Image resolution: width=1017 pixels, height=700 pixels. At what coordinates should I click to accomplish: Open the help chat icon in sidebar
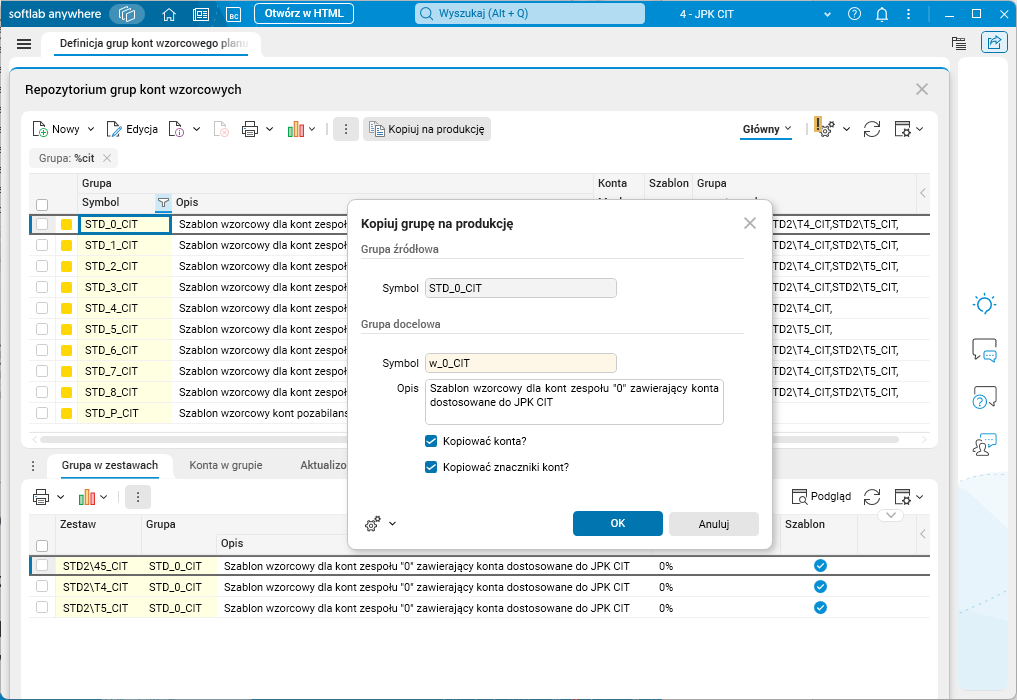[x=984, y=397]
